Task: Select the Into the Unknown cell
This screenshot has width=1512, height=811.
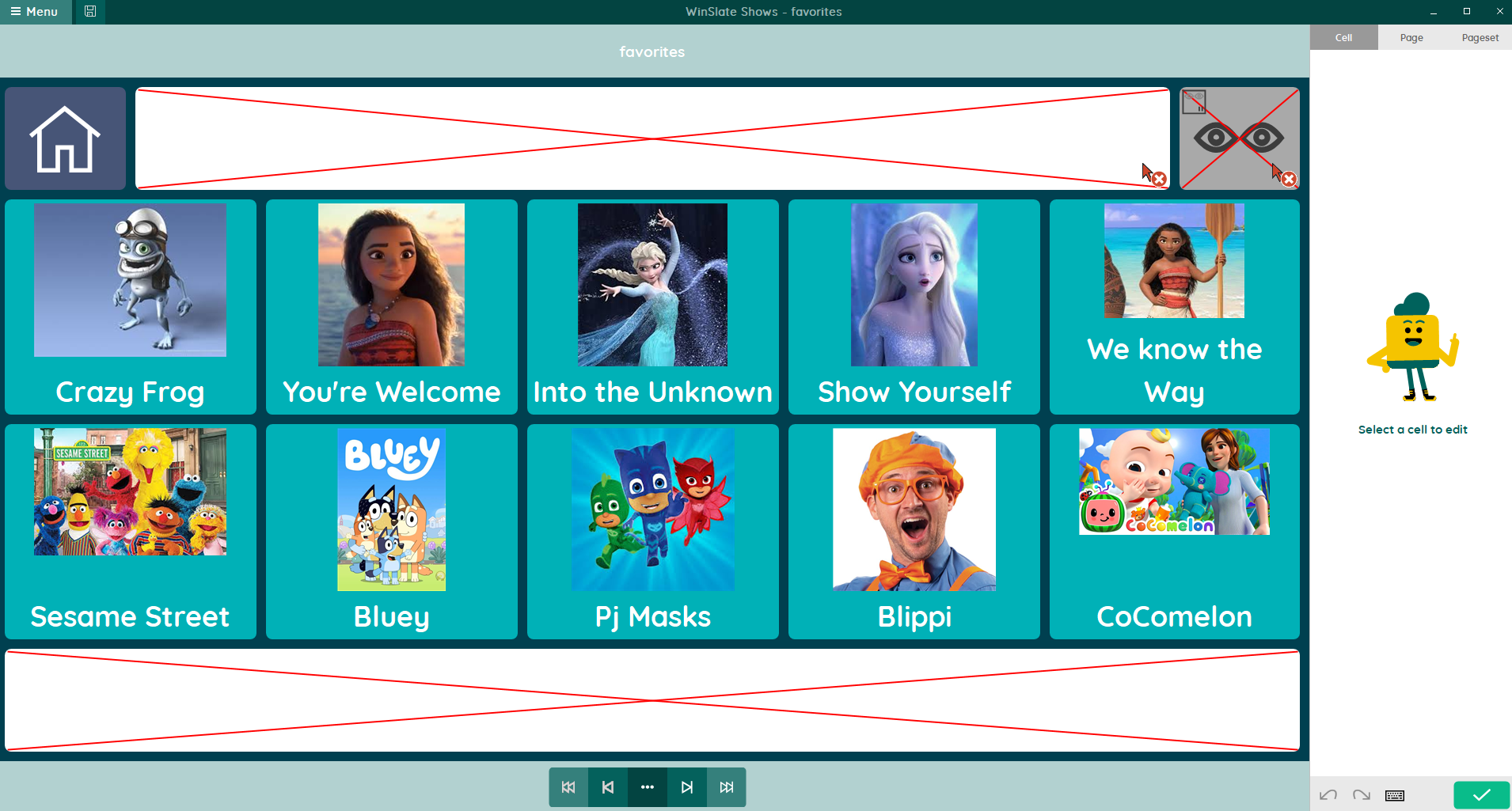Action: (x=653, y=307)
